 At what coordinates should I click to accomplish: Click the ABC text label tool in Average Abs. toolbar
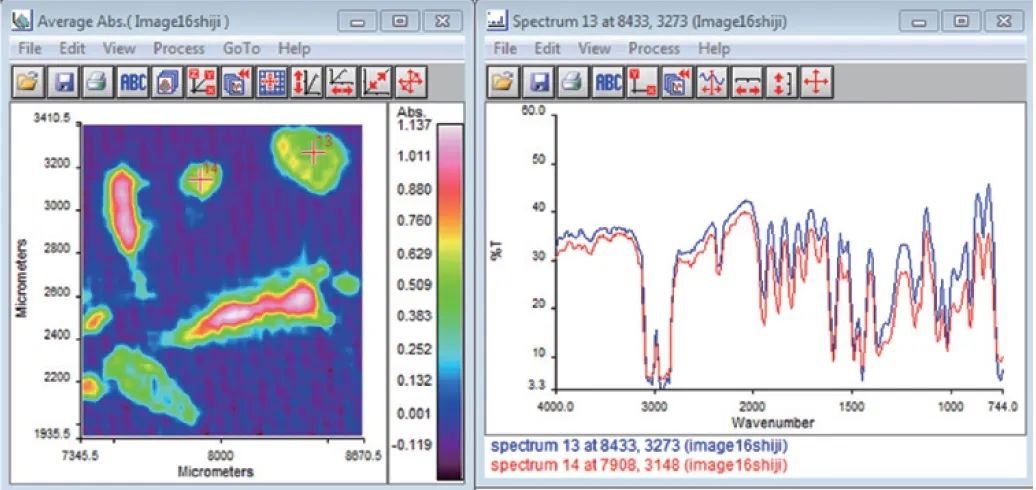132,82
